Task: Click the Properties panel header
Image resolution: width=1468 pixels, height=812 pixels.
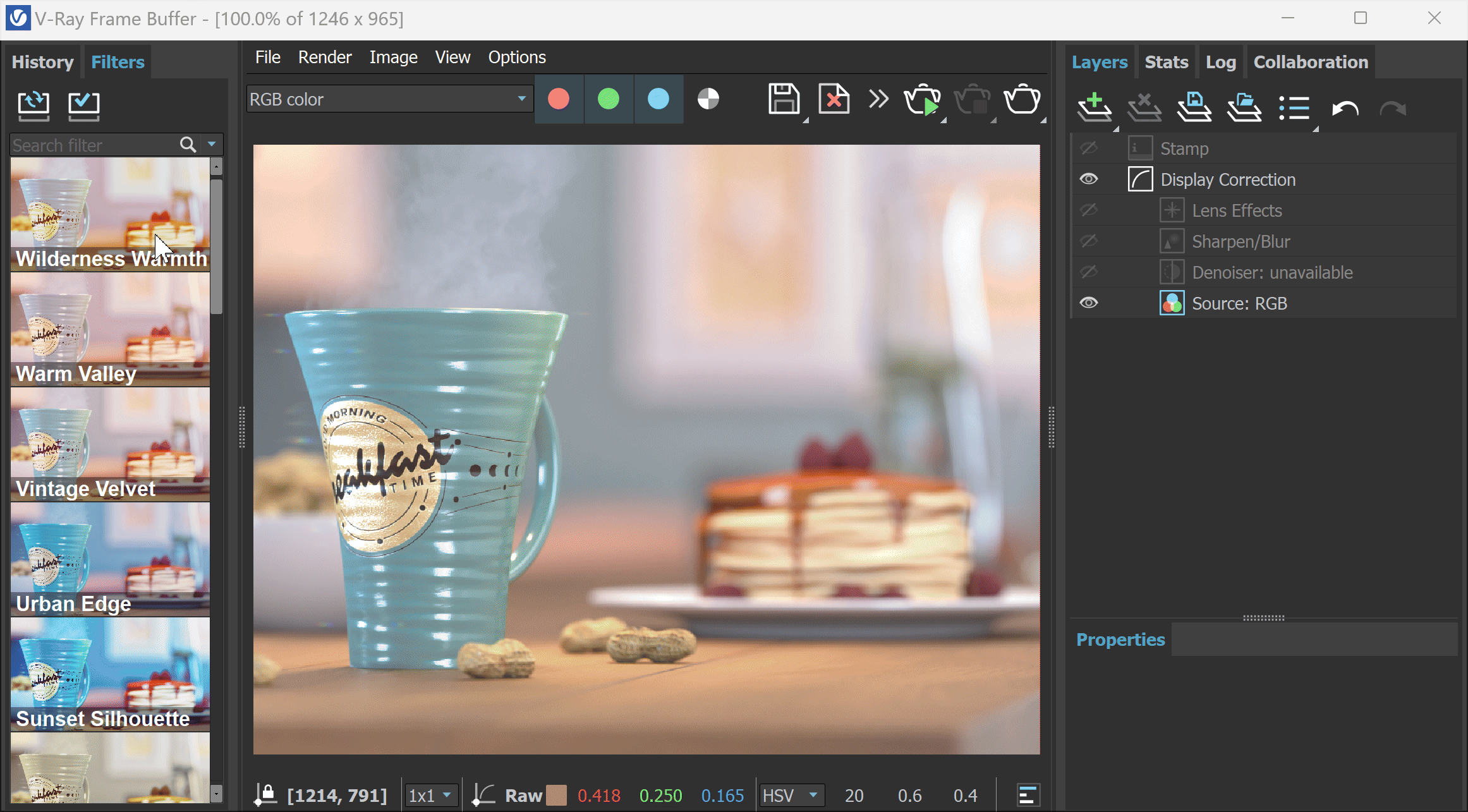Action: tap(1120, 639)
